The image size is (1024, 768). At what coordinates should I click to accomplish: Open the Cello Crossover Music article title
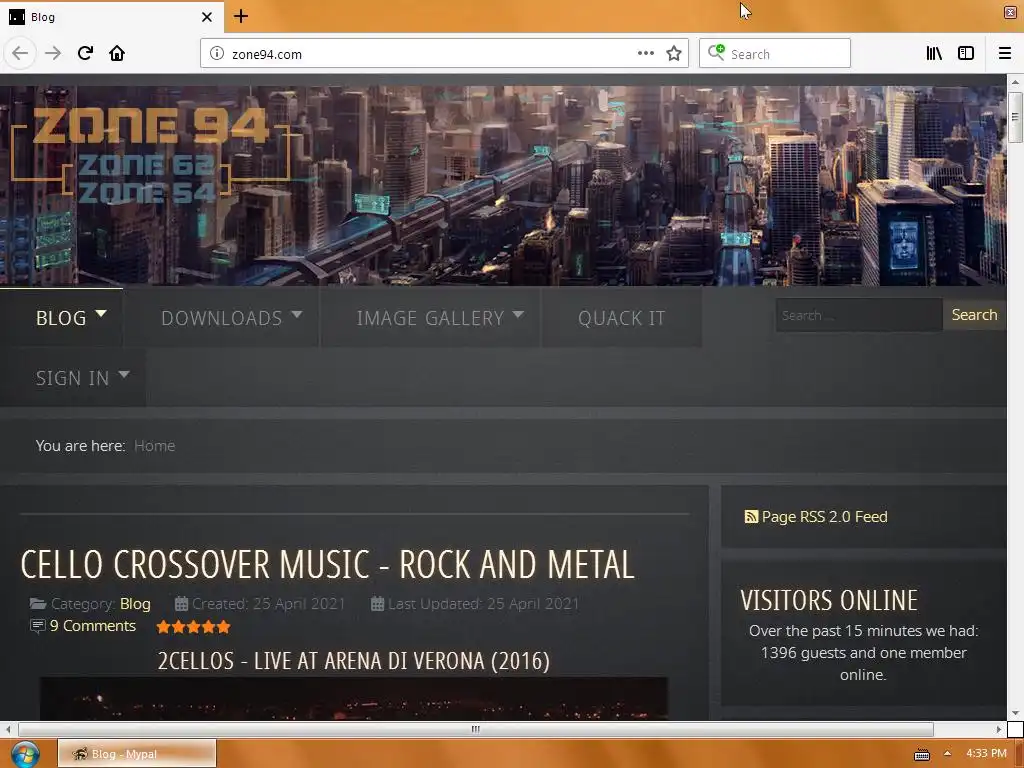point(327,565)
